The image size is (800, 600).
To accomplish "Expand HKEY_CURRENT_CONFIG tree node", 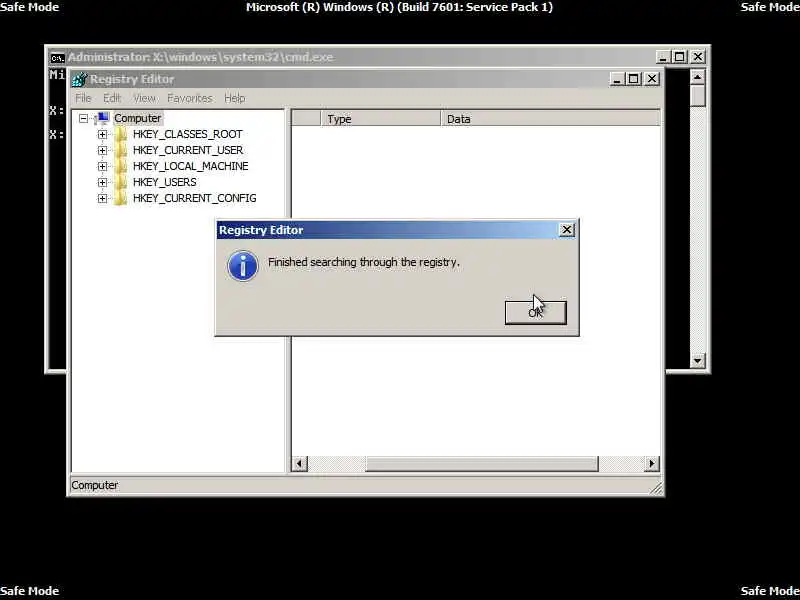I will click(103, 198).
